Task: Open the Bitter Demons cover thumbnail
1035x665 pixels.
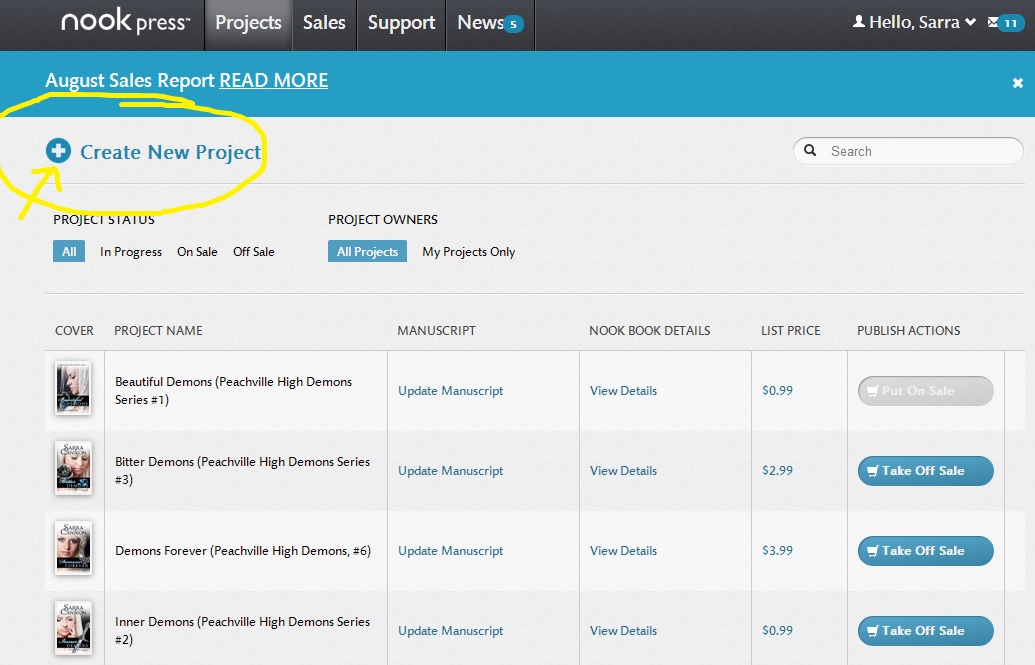Action: click(x=73, y=468)
